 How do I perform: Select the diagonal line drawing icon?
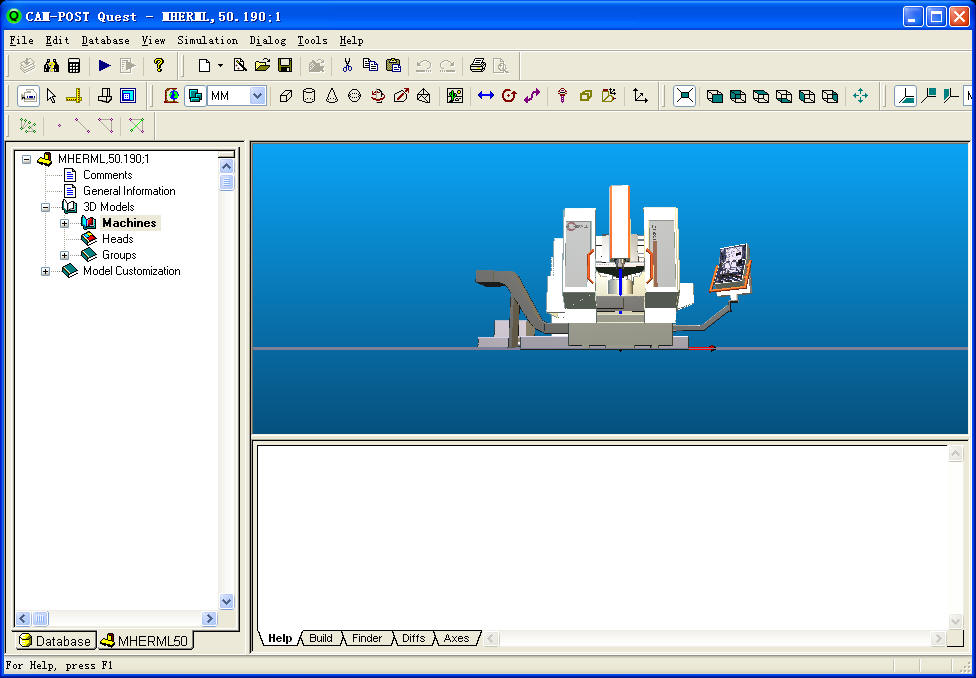pyautogui.click(x=82, y=126)
